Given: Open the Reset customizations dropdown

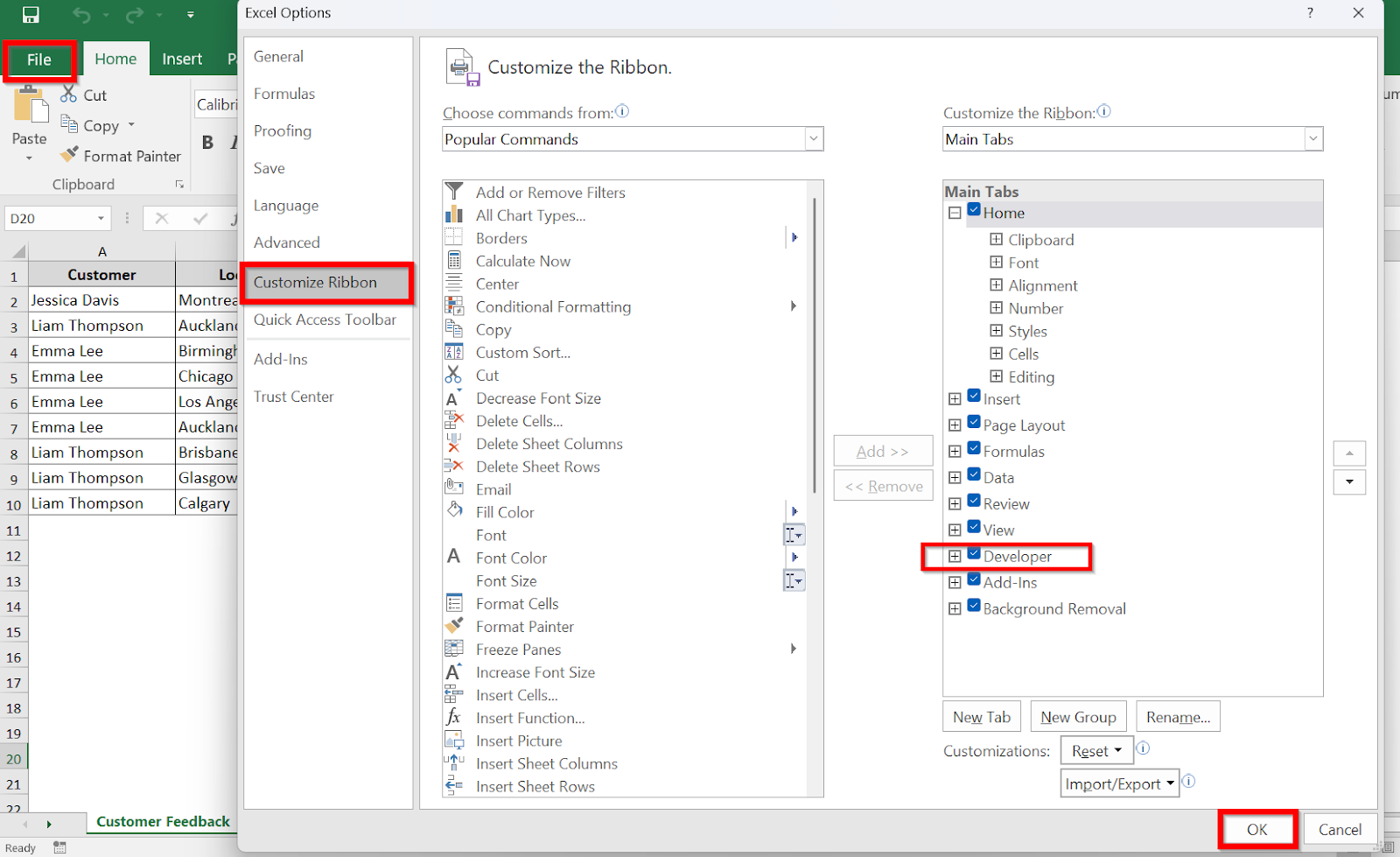Looking at the screenshot, I should click(x=1097, y=751).
